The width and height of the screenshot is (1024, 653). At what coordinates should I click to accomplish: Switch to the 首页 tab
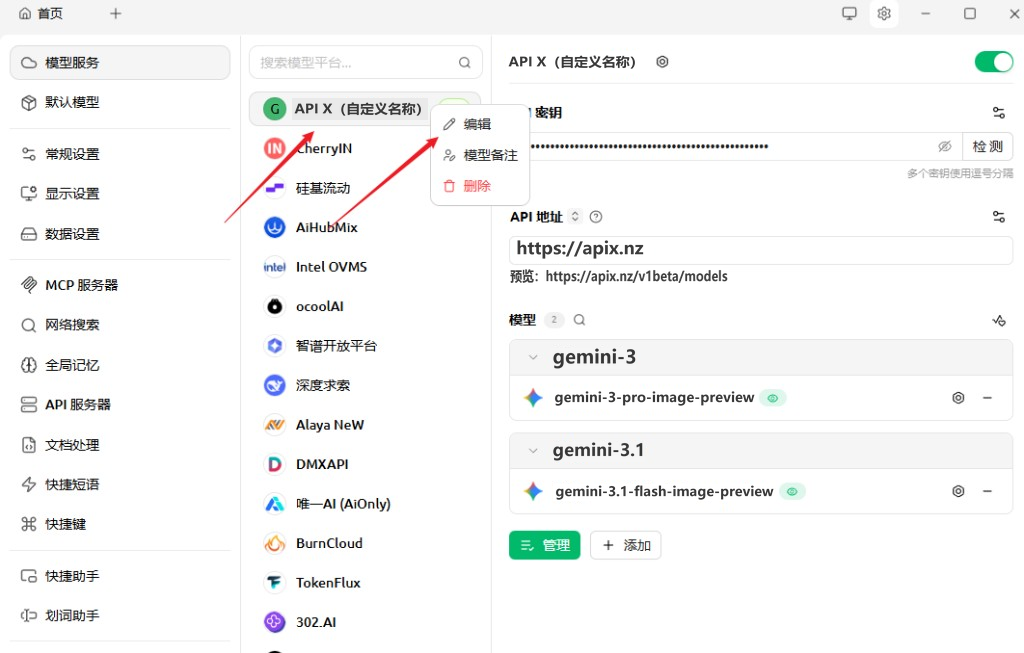click(x=42, y=14)
